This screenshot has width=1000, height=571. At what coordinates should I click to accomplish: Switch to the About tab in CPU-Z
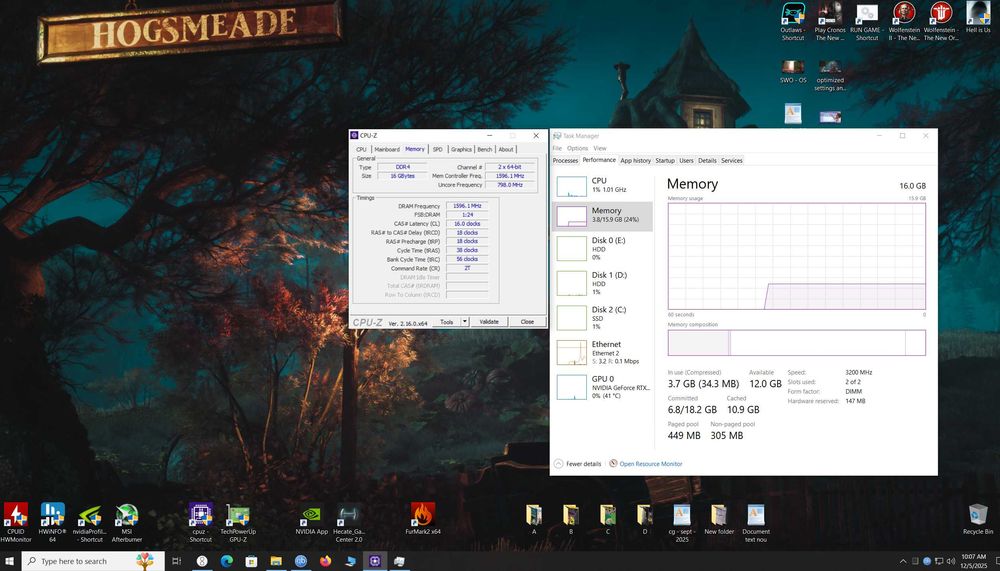point(506,149)
